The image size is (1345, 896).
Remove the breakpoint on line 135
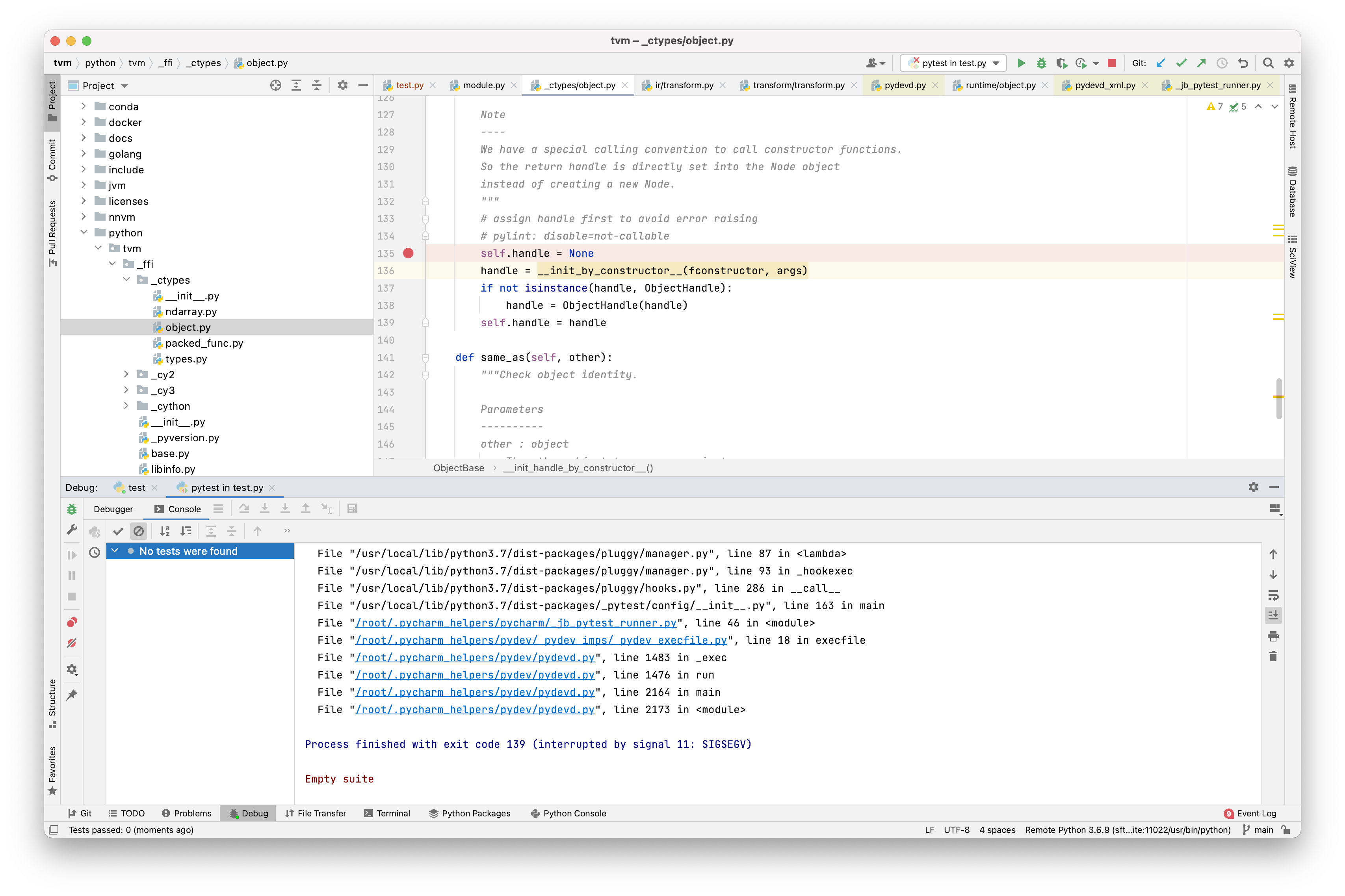coord(408,253)
